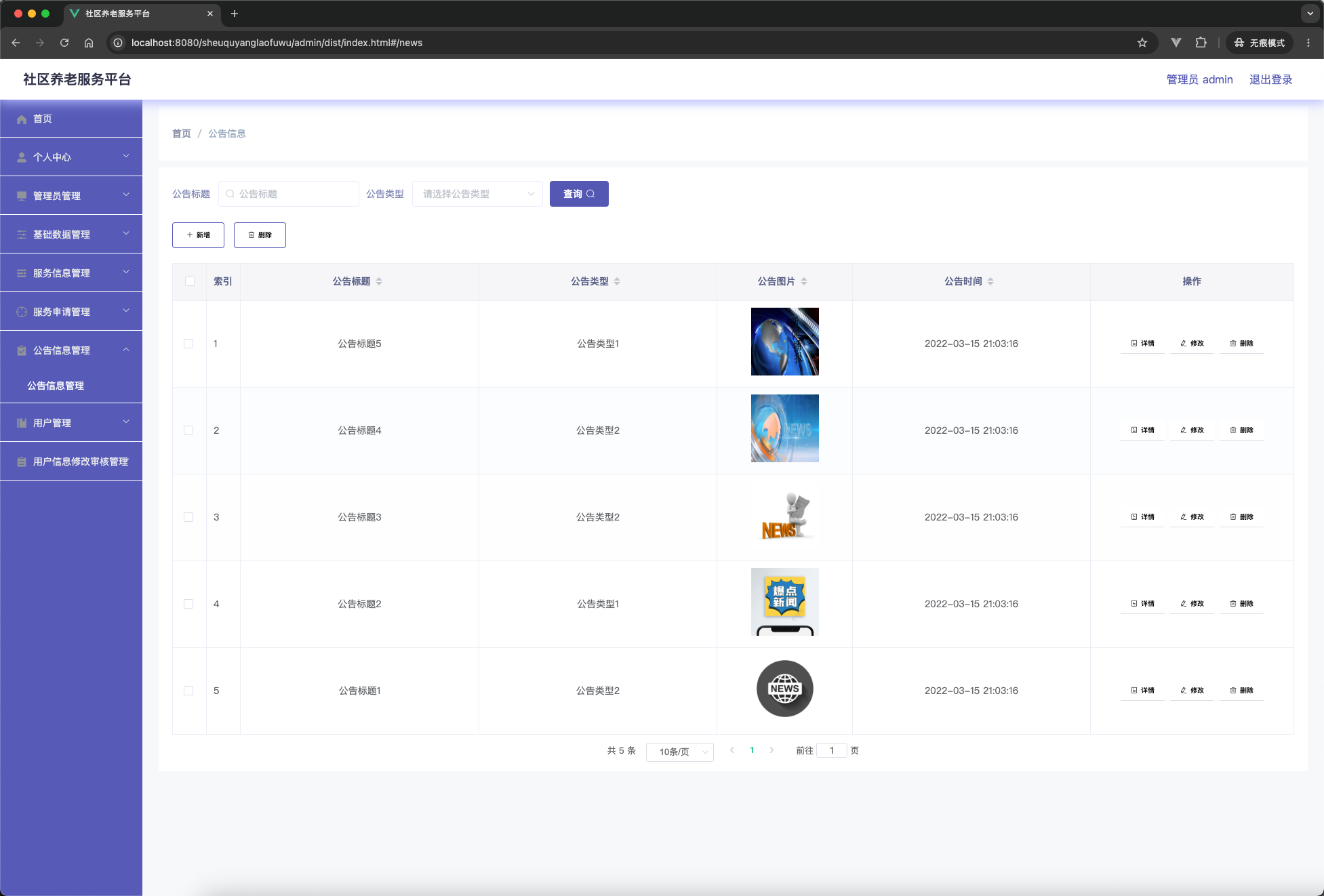
Task: Open the round NEWS thumbnail for 公告标题1
Action: pos(785,689)
